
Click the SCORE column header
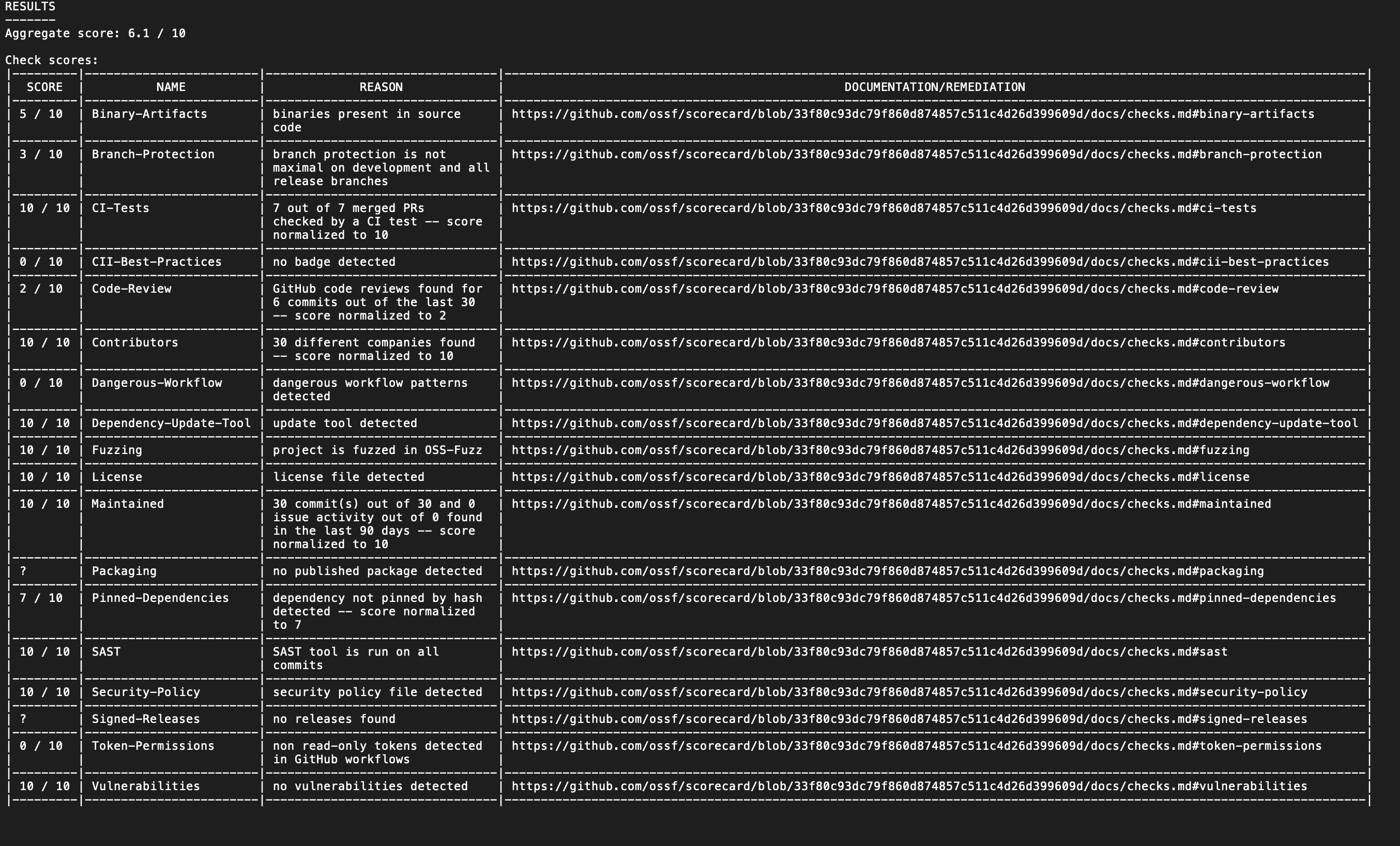click(44, 87)
